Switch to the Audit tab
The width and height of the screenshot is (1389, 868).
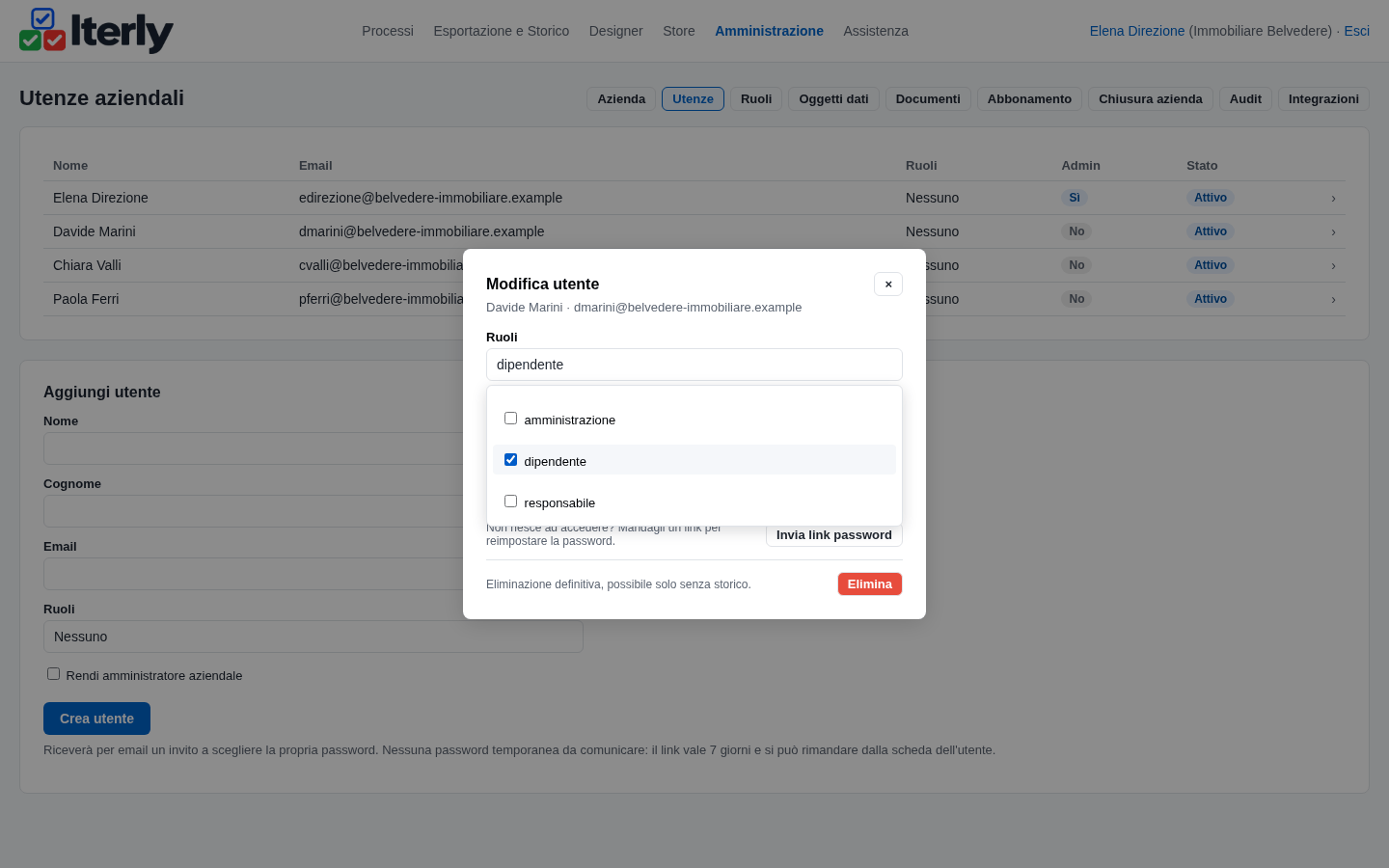click(x=1245, y=99)
